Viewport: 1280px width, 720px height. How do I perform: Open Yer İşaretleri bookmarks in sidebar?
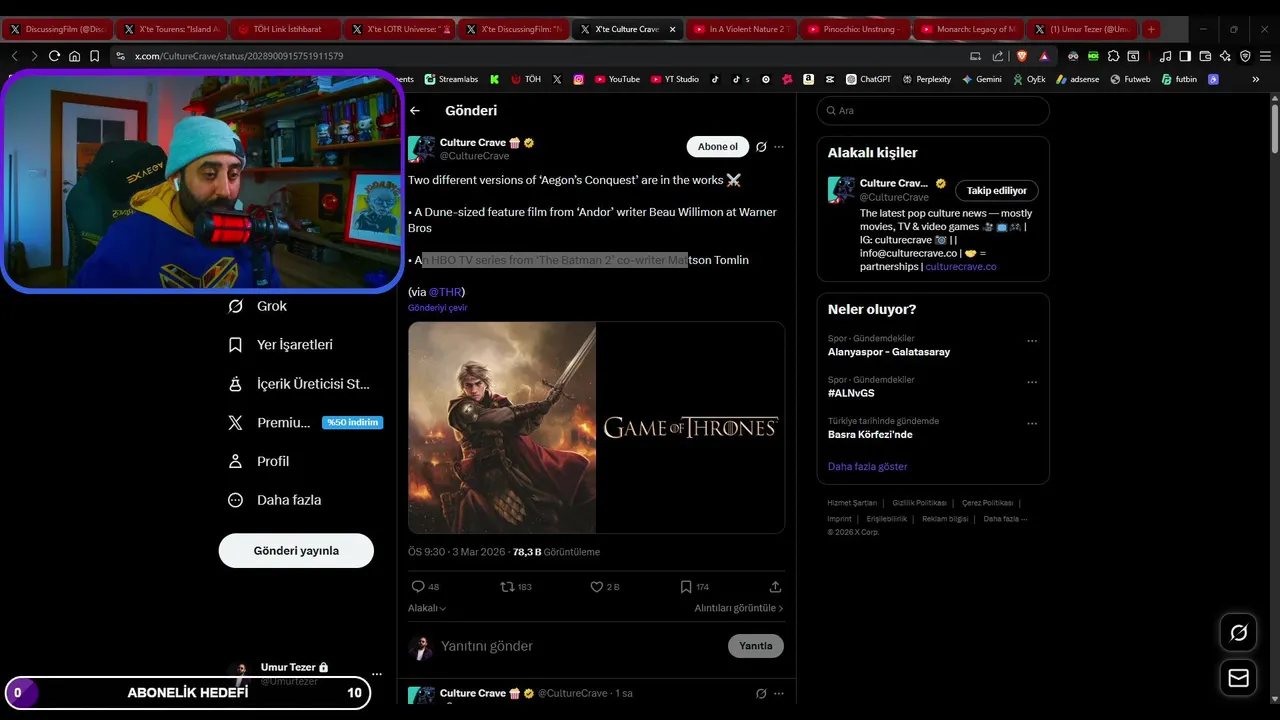coord(281,345)
